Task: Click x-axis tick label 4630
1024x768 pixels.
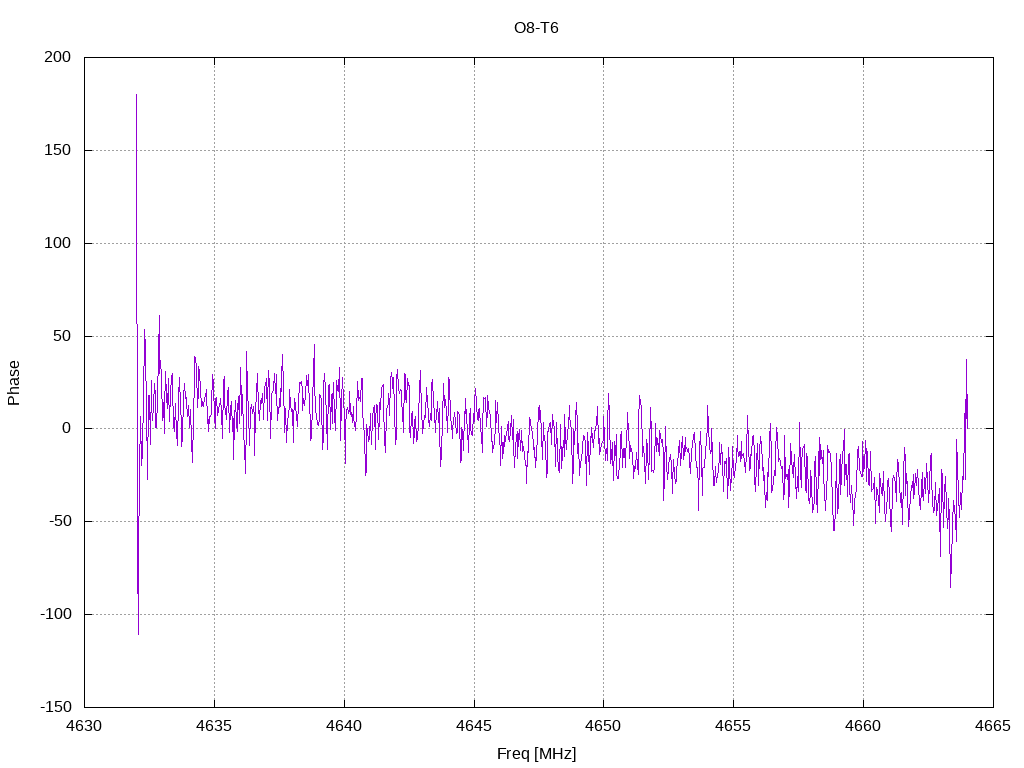Action: [84, 726]
